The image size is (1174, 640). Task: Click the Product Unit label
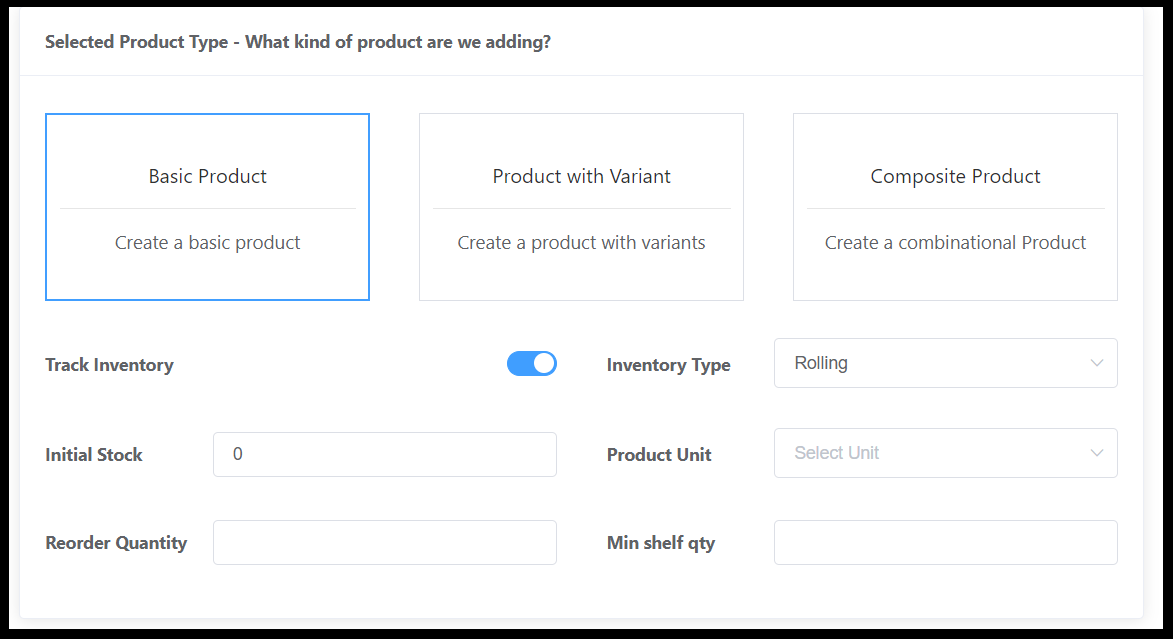pos(658,454)
